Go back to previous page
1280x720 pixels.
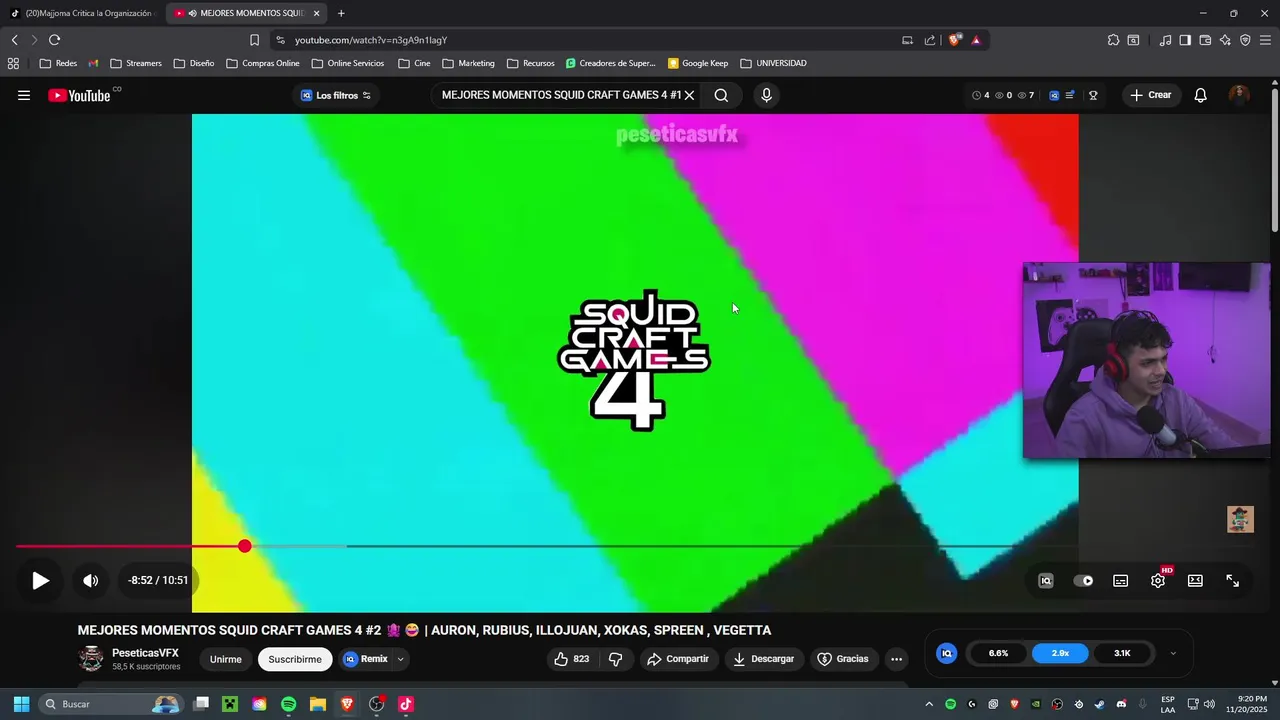click(14, 40)
